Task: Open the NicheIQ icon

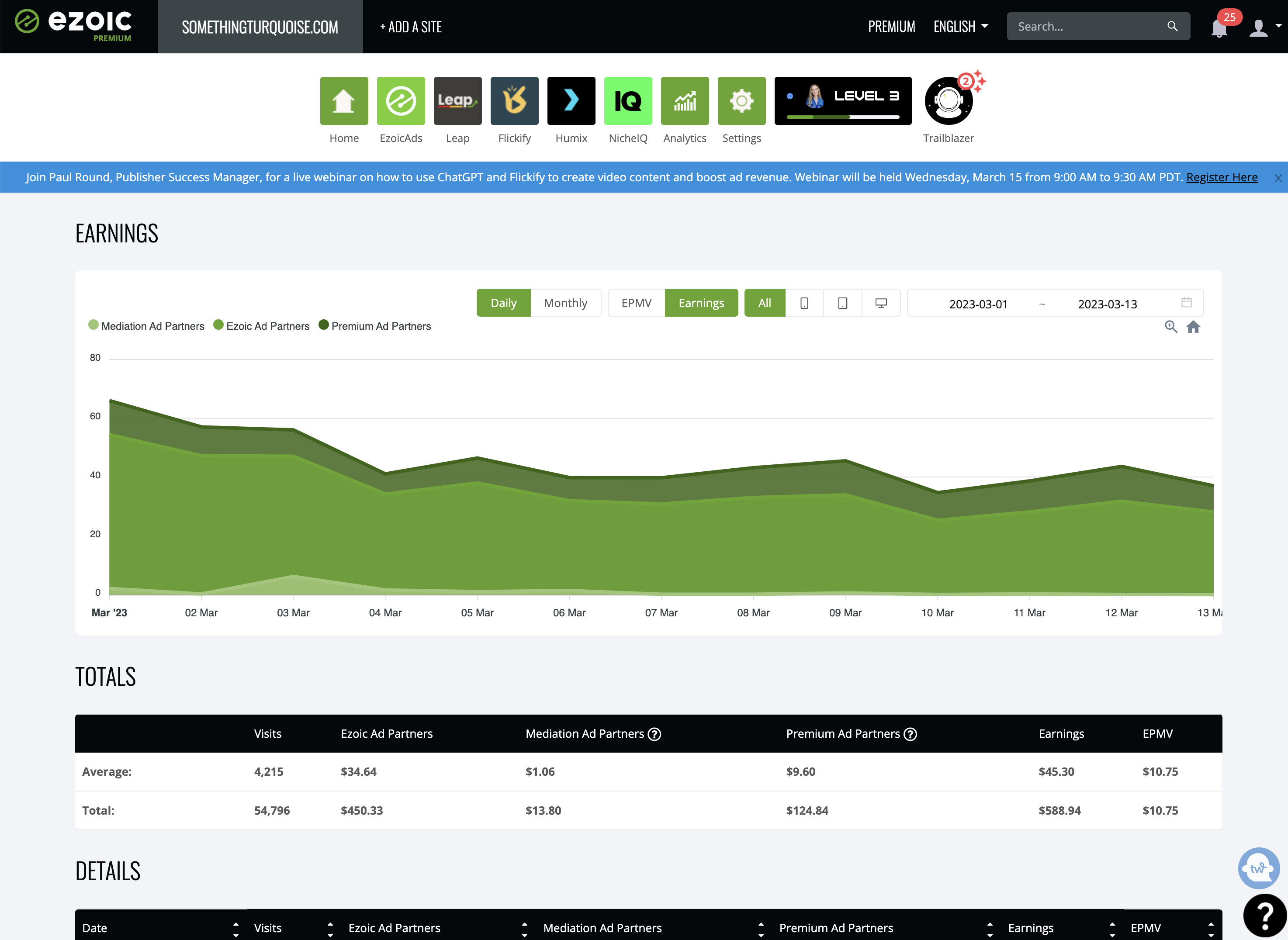Action: coord(628,101)
